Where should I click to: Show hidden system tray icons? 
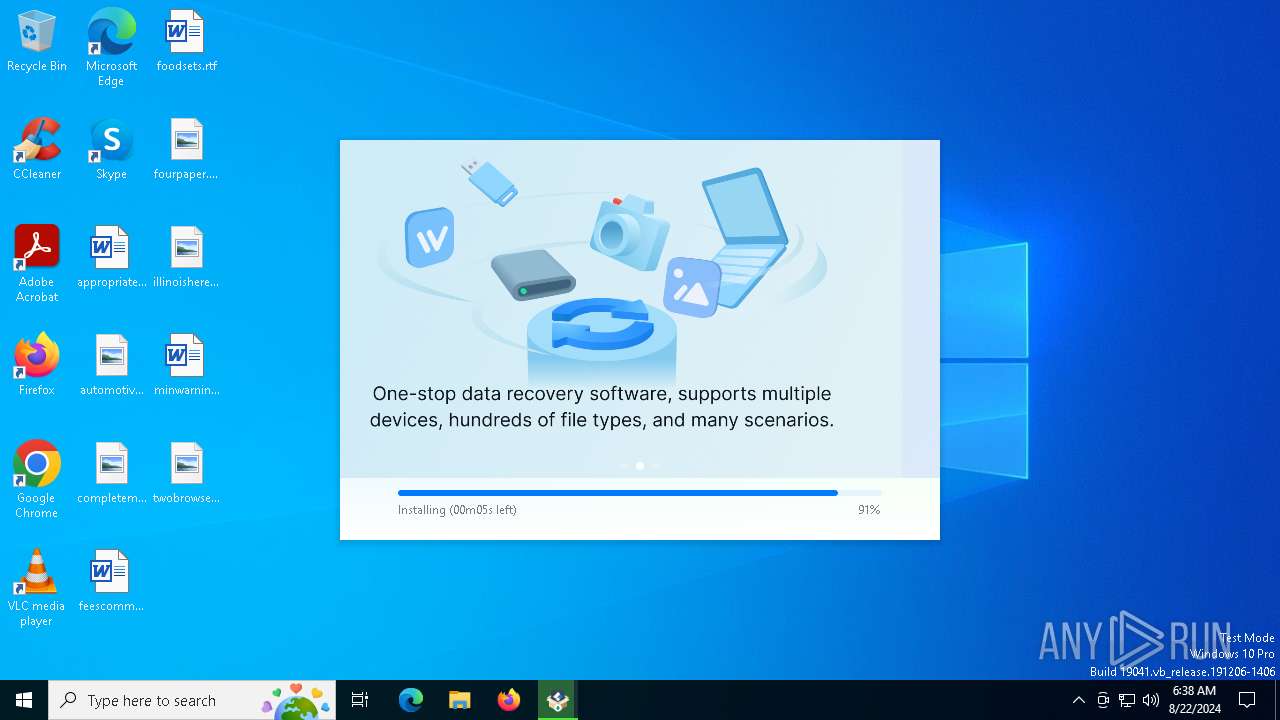click(1078, 700)
